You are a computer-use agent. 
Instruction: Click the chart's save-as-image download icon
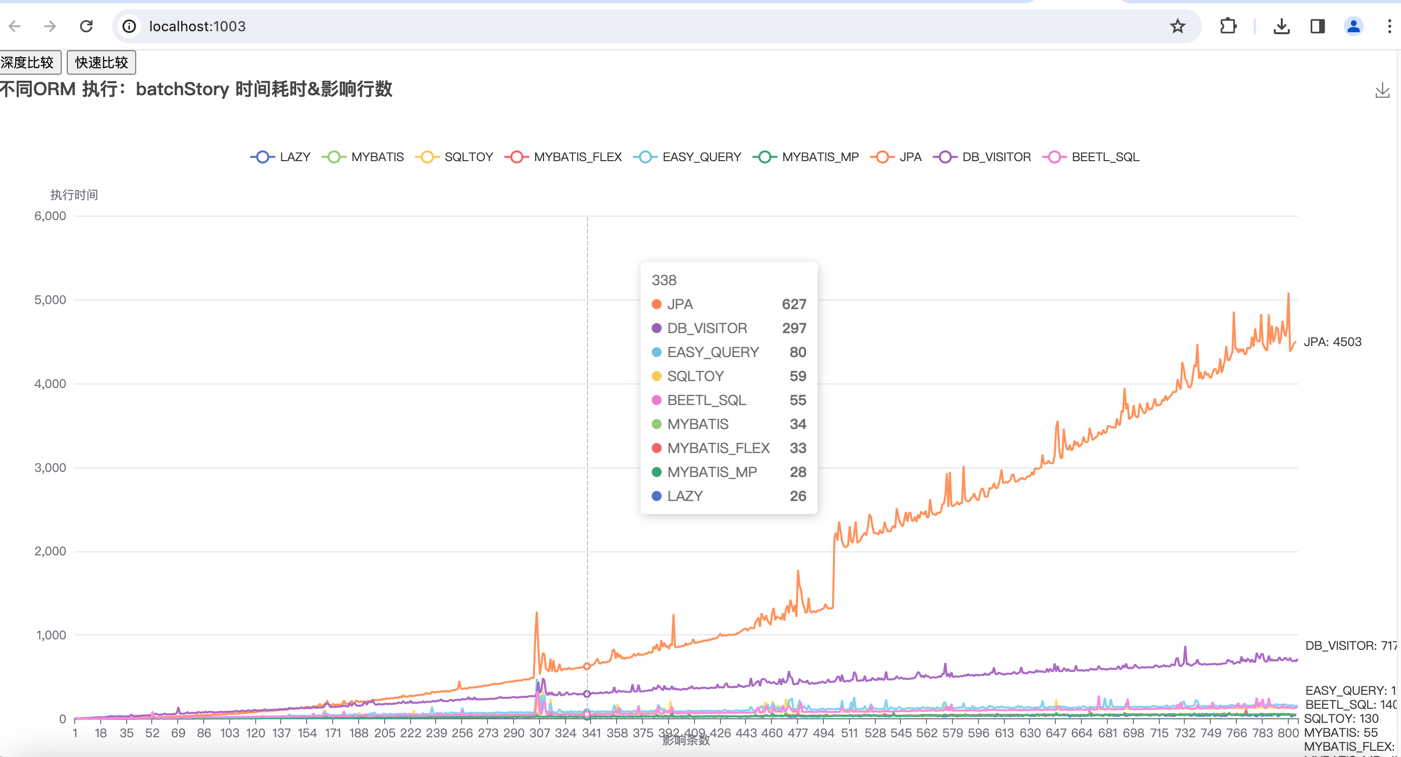tap(1382, 90)
